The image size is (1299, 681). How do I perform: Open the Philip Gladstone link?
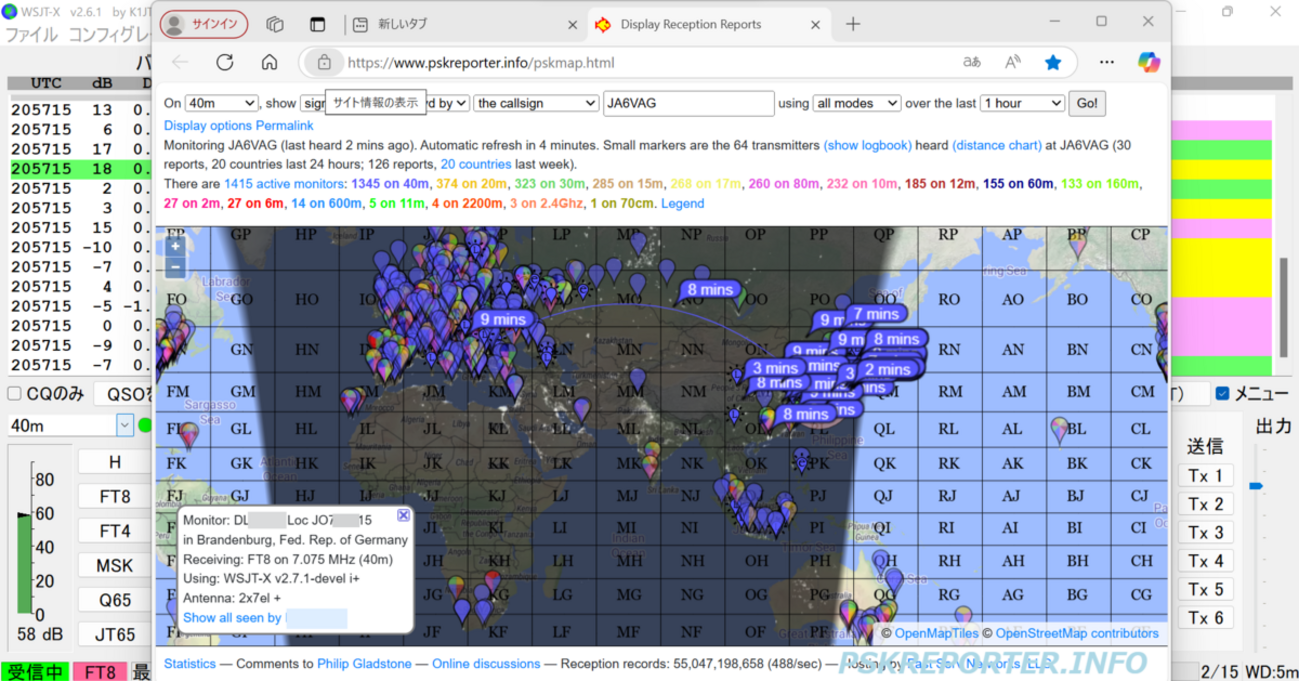pyautogui.click(x=364, y=663)
